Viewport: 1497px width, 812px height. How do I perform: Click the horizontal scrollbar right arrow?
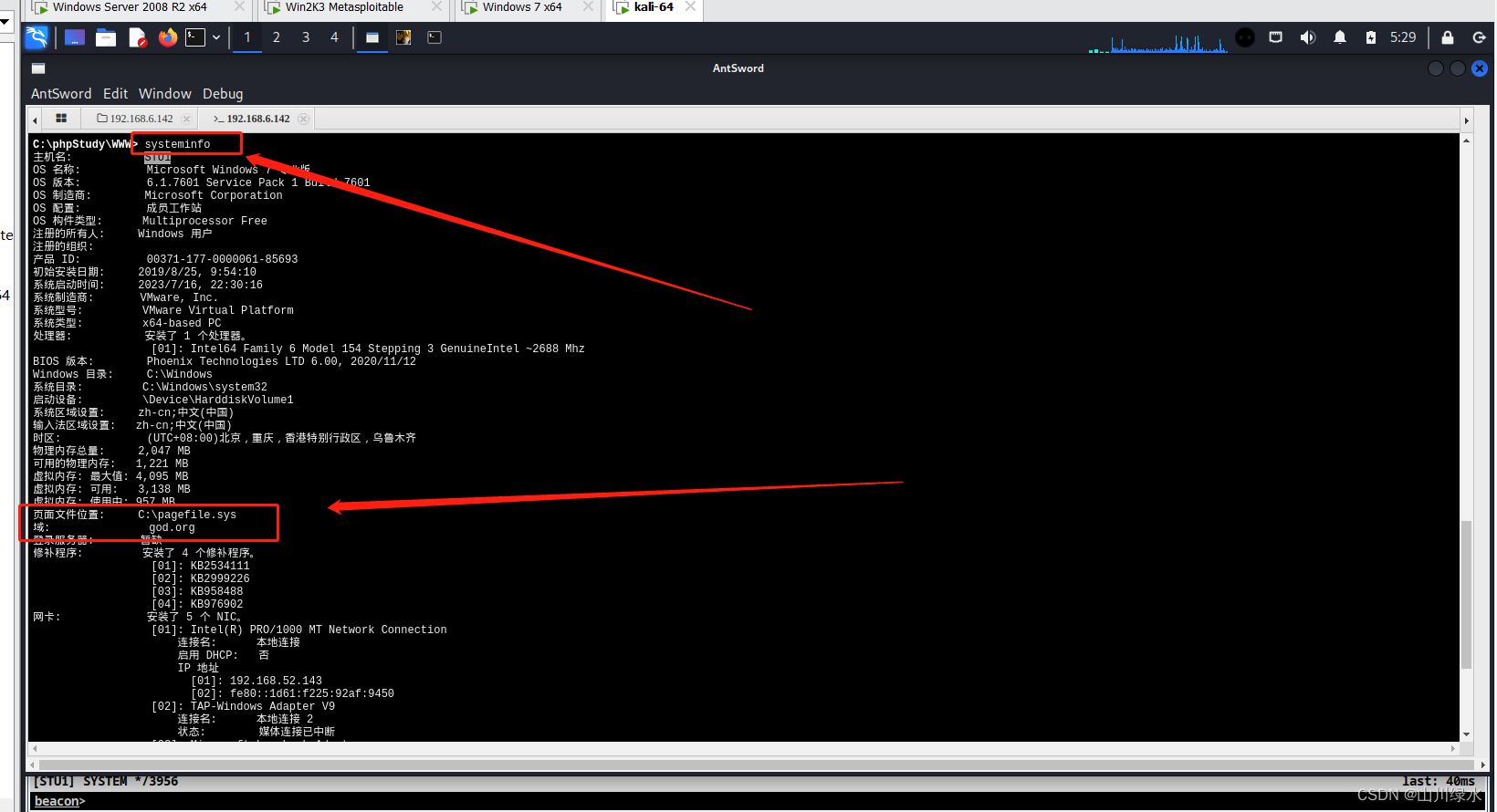[1481, 765]
